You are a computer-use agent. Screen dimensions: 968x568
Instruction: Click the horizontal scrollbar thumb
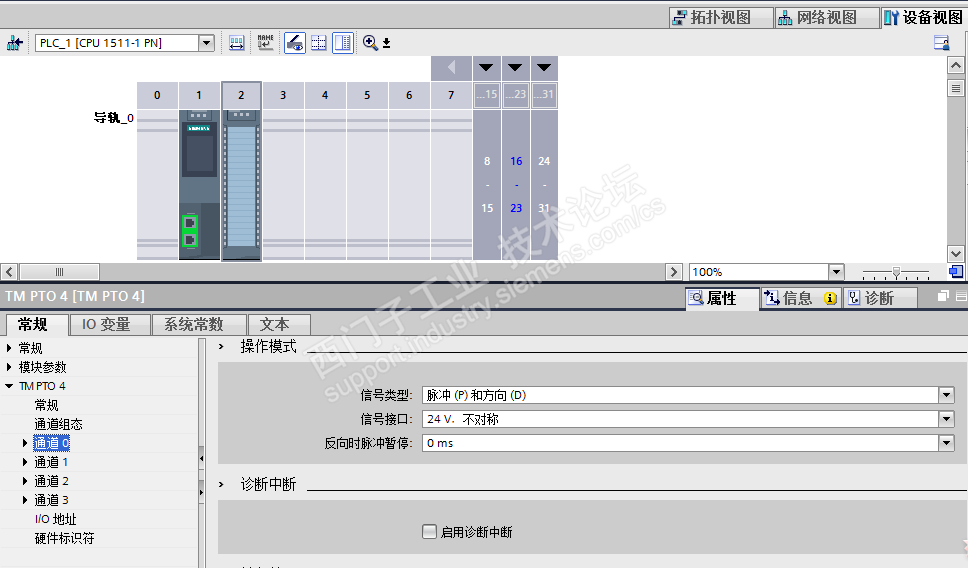[x=59, y=272]
